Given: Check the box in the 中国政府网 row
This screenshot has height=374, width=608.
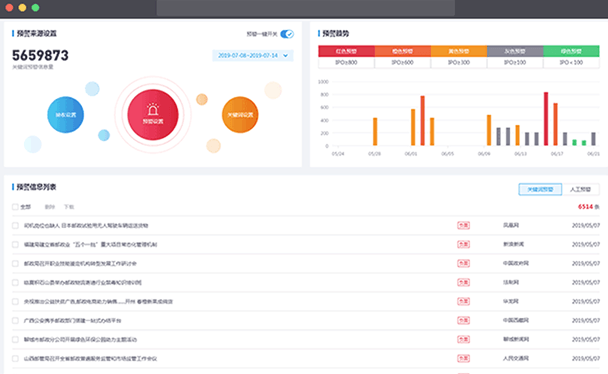Looking at the screenshot, I should [15, 264].
